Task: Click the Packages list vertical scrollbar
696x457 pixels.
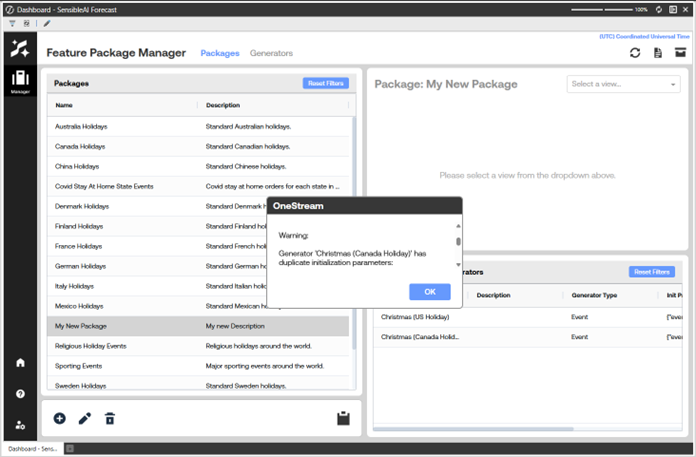Action: (354, 233)
